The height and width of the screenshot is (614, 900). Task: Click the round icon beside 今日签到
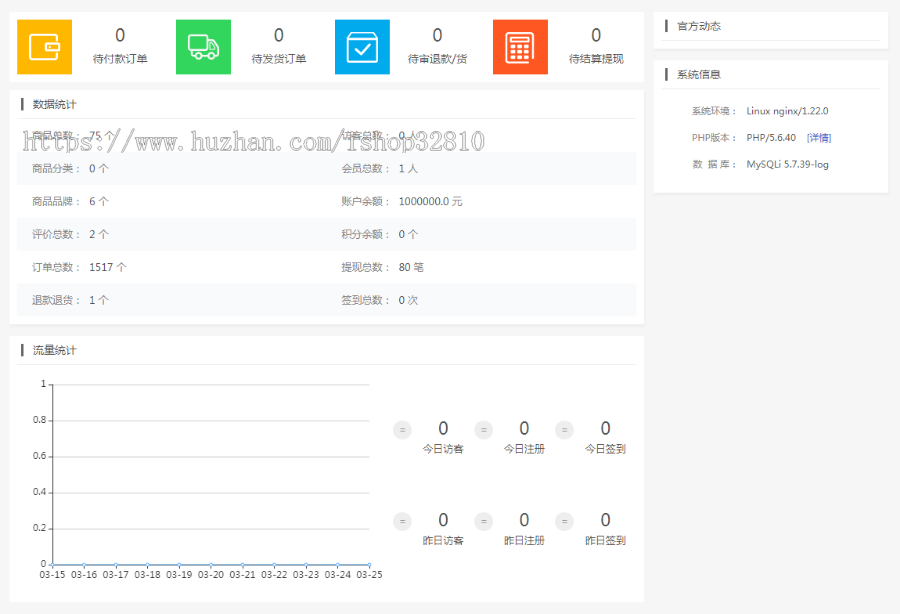tap(564, 430)
